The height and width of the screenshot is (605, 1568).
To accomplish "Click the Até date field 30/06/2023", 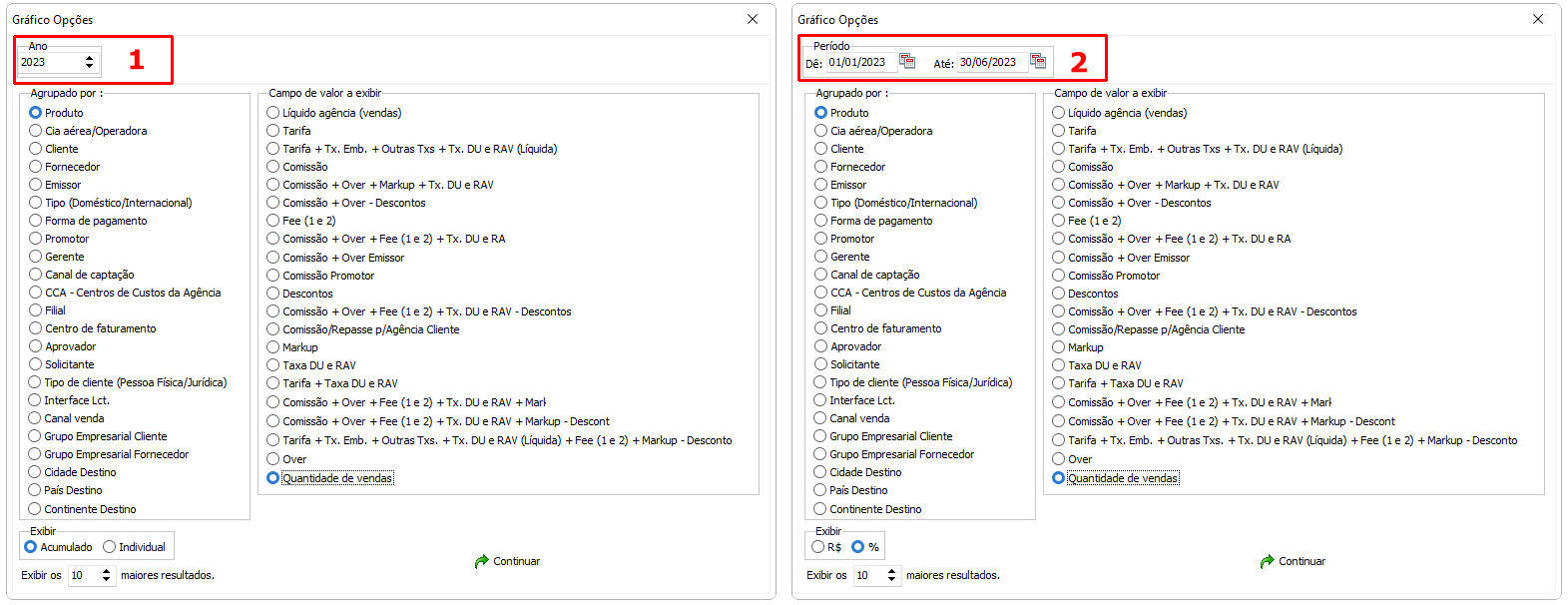I will click(992, 62).
